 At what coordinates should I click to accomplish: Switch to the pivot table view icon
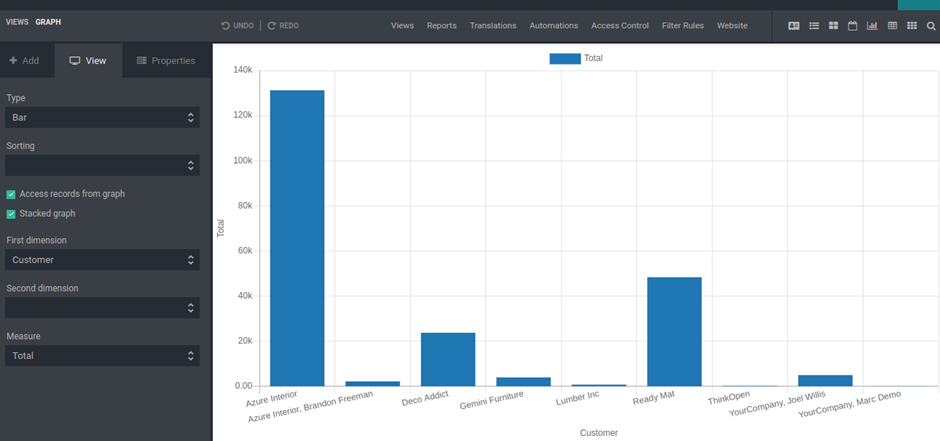point(892,26)
